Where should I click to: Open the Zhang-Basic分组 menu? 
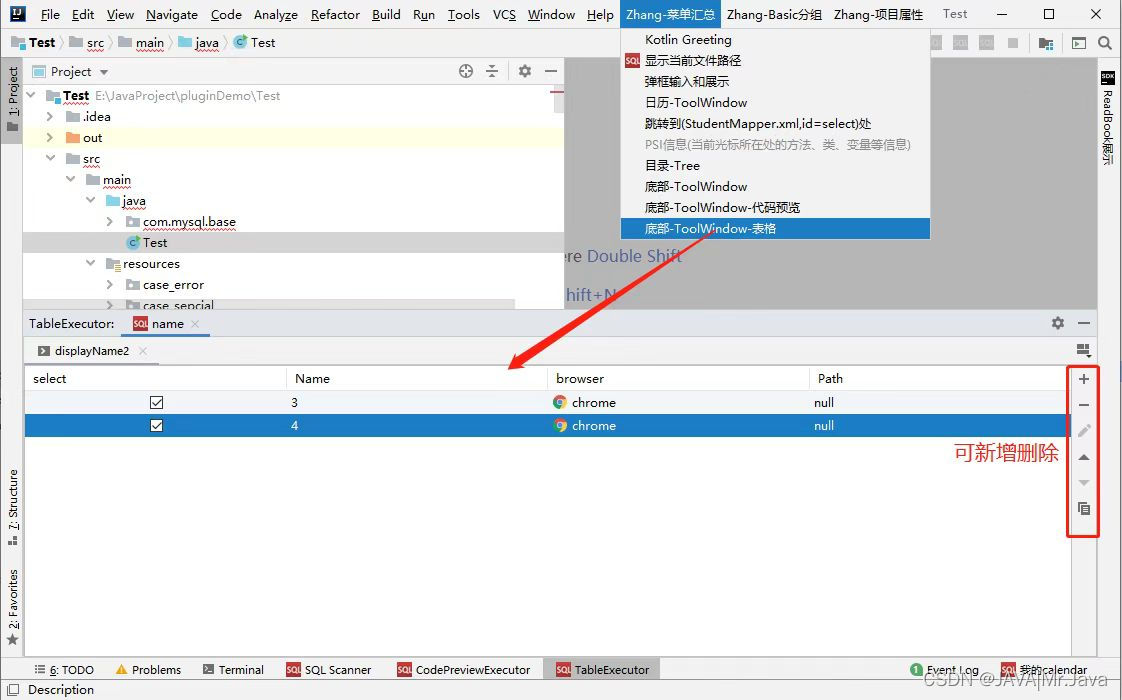[x=774, y=14]
